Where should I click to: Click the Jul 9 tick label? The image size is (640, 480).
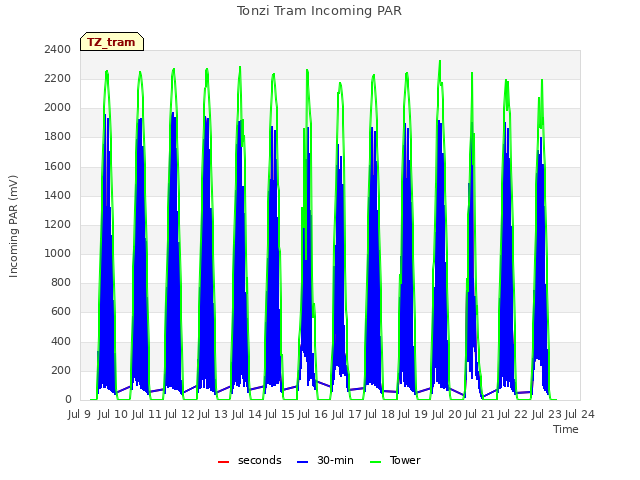pos(79,415)
